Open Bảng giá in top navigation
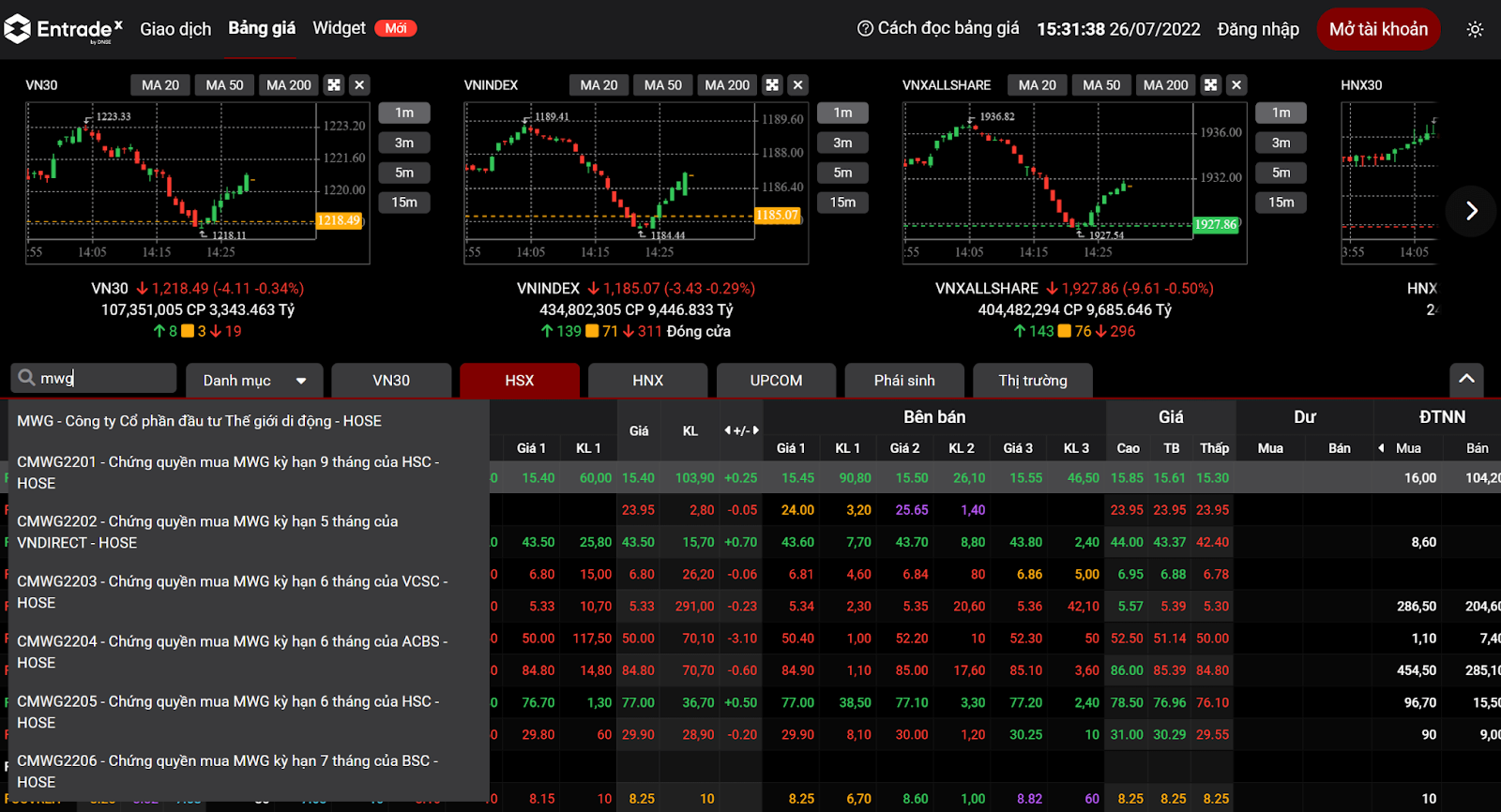Screen dimensions: 1501x812 262,28
